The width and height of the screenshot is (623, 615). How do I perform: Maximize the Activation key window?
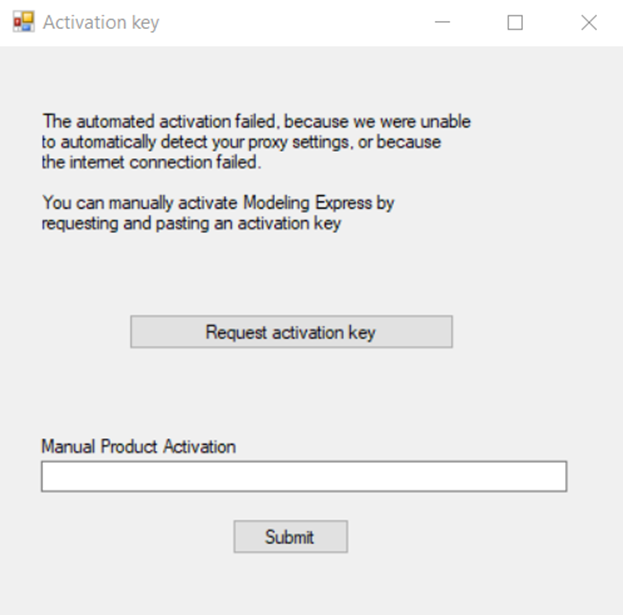[x=515, y=22]
